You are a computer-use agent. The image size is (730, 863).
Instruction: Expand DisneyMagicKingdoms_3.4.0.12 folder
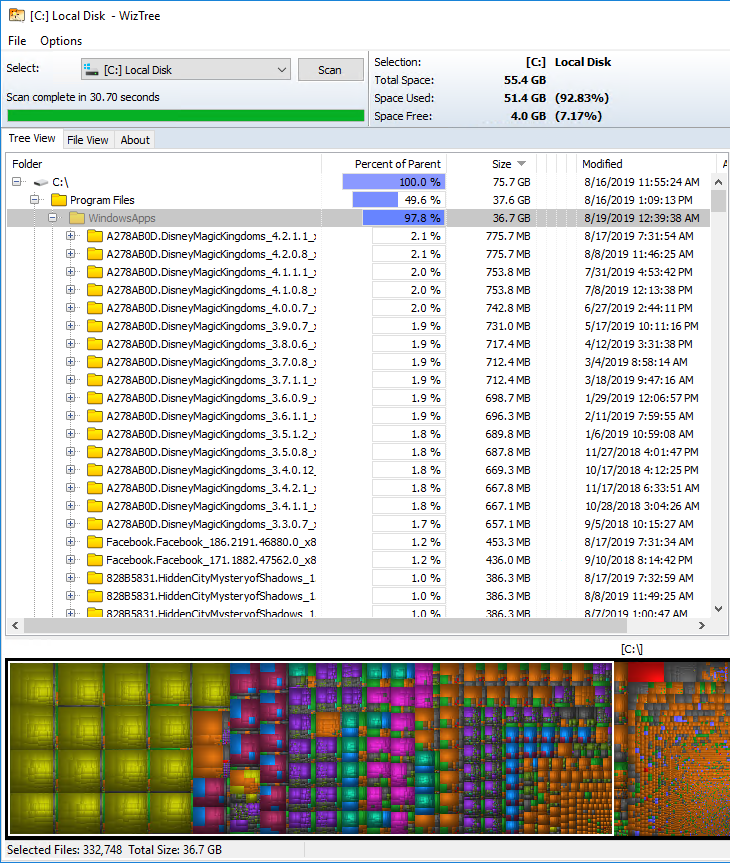[70, 470]
